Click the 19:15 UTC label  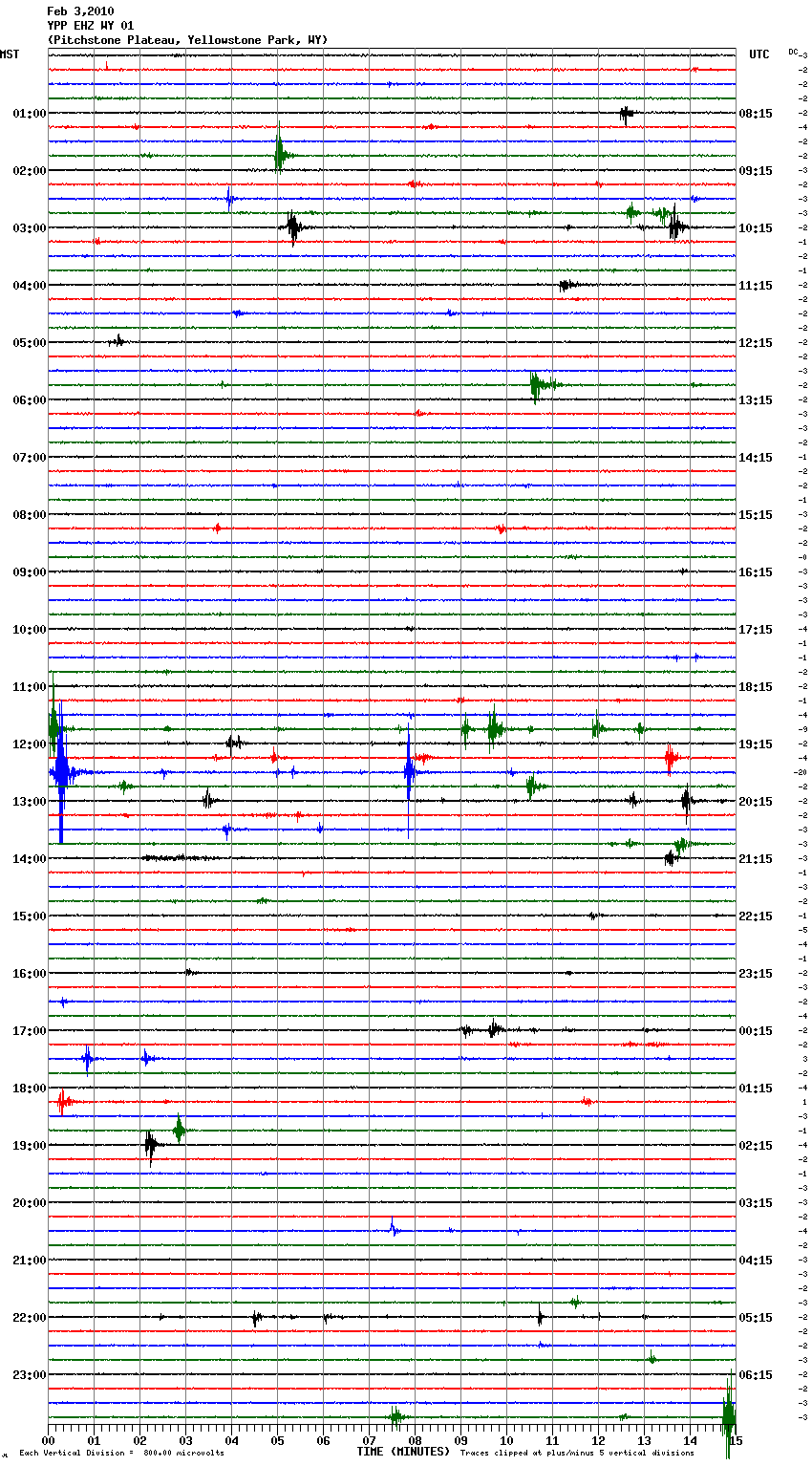click(756, 744)
